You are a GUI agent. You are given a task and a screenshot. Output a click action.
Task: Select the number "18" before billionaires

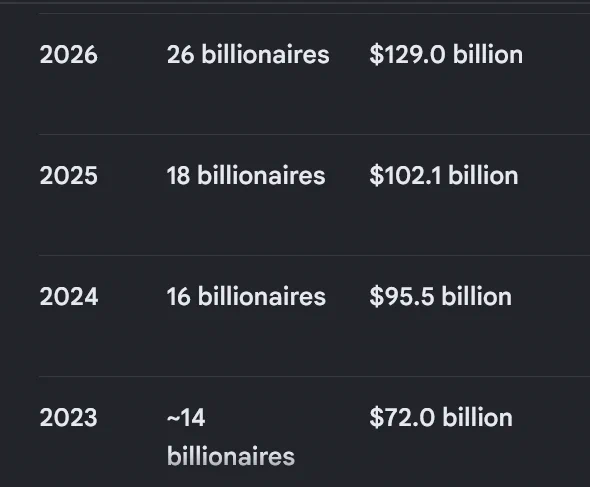click(178, 176)
